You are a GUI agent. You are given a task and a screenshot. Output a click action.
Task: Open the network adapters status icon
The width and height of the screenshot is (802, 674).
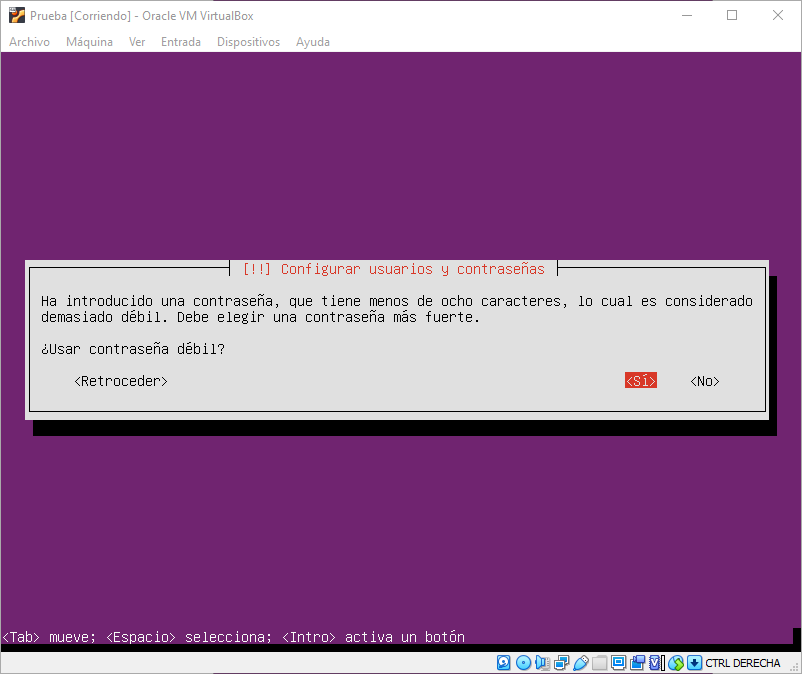pos(561,663)
